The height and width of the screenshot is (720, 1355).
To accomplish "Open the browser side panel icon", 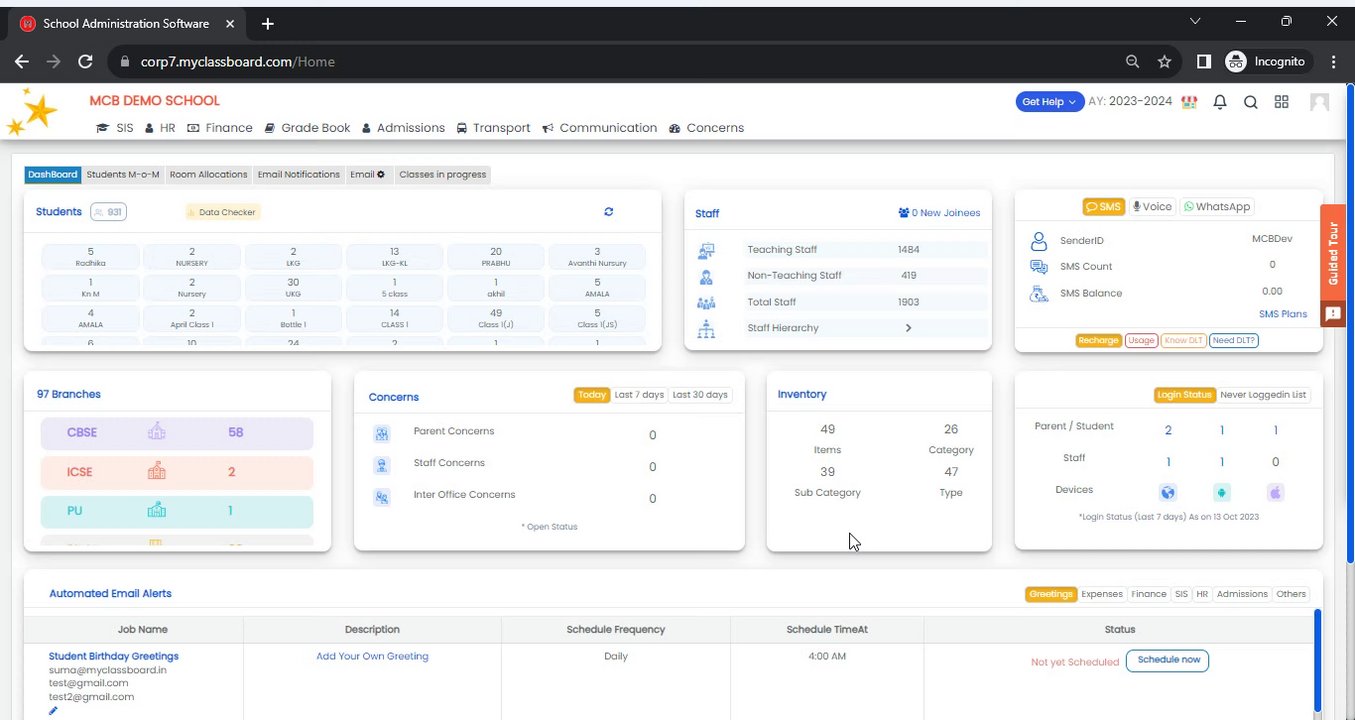I will (x=1204, y=62).
